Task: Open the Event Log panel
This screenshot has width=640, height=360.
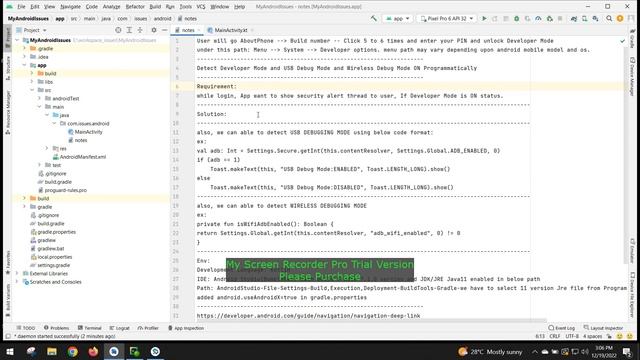Action: pyautogui.click(x=562, y=328)
